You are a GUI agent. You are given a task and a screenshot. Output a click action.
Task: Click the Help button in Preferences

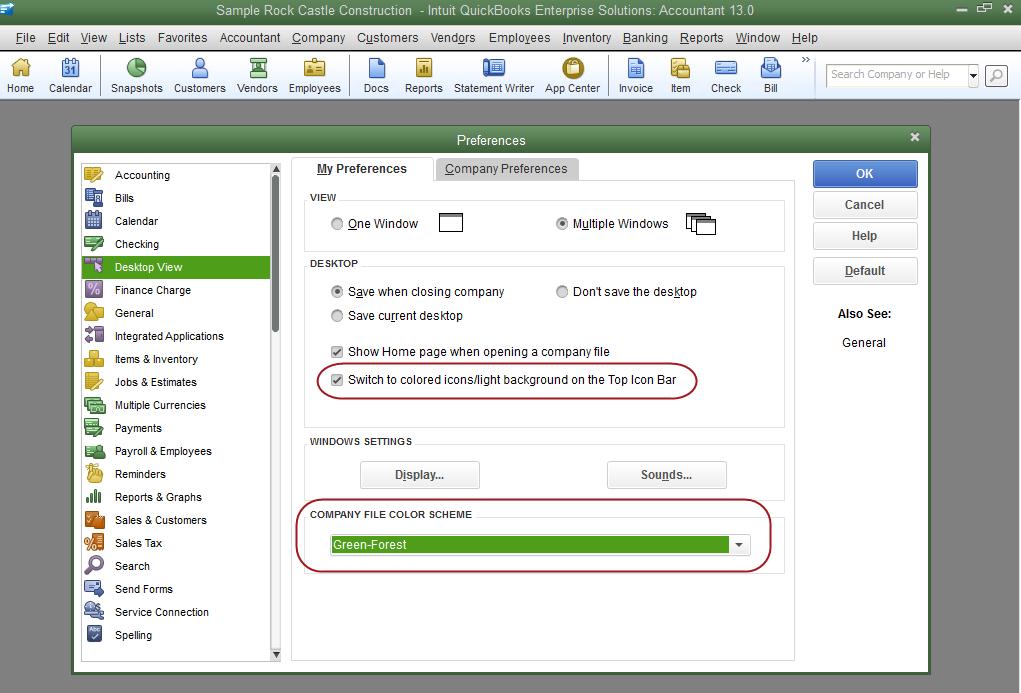point(865,236)
